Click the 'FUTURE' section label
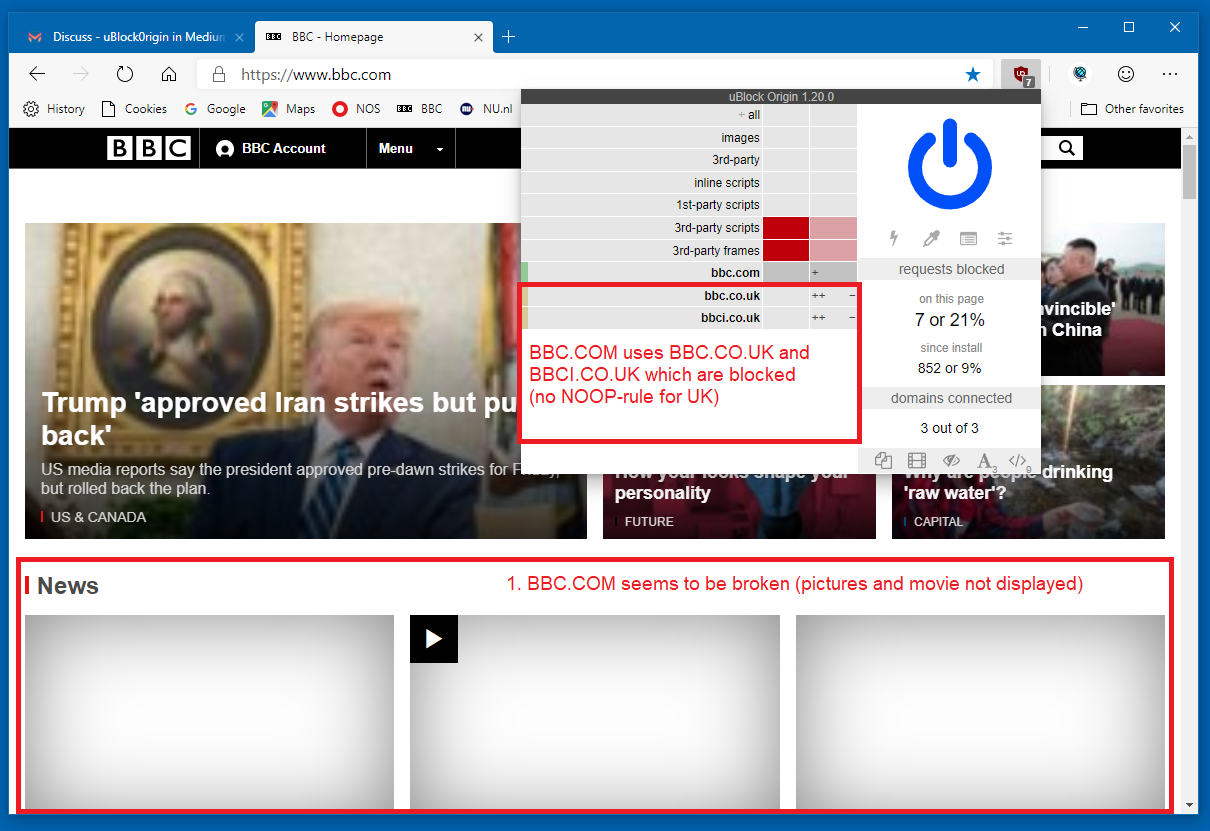1210x831 pixels. pyautogui.click(x=649, y=521)
